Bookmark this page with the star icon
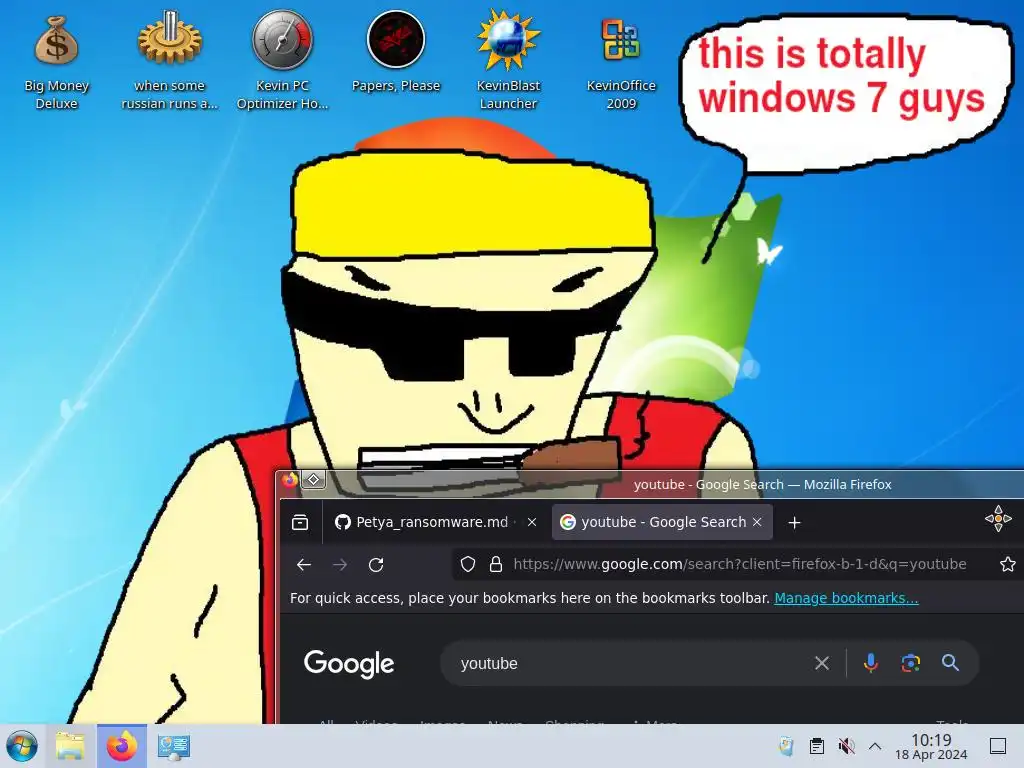 tap(1008, 564)
